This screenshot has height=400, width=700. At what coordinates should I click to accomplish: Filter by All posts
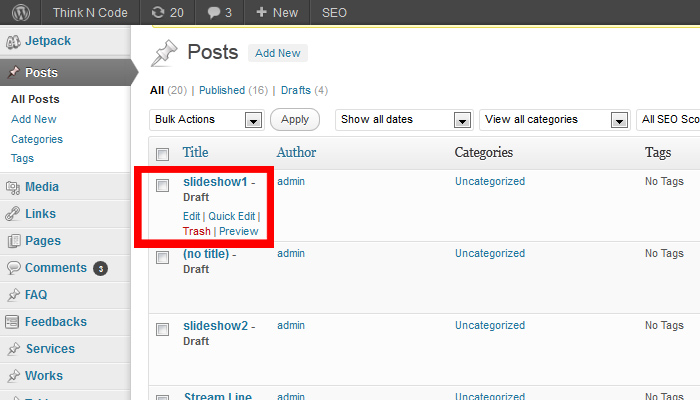[x=157, y=91]
